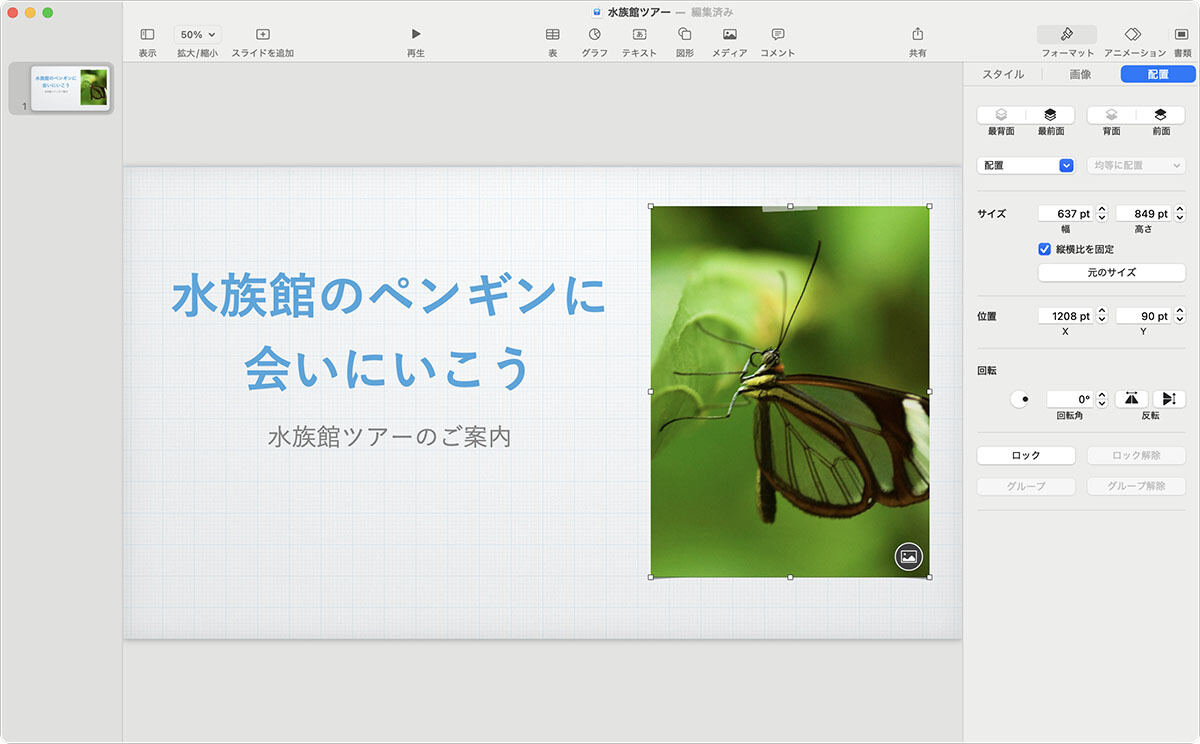This screenshot has height=744, width=1200.
Task: Click the rotation angle dial
Action: tap(1022, 399)
